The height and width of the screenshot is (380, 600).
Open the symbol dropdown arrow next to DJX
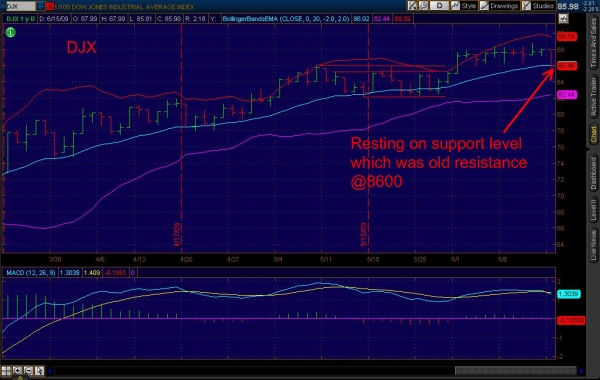click(x=40, y=7)
